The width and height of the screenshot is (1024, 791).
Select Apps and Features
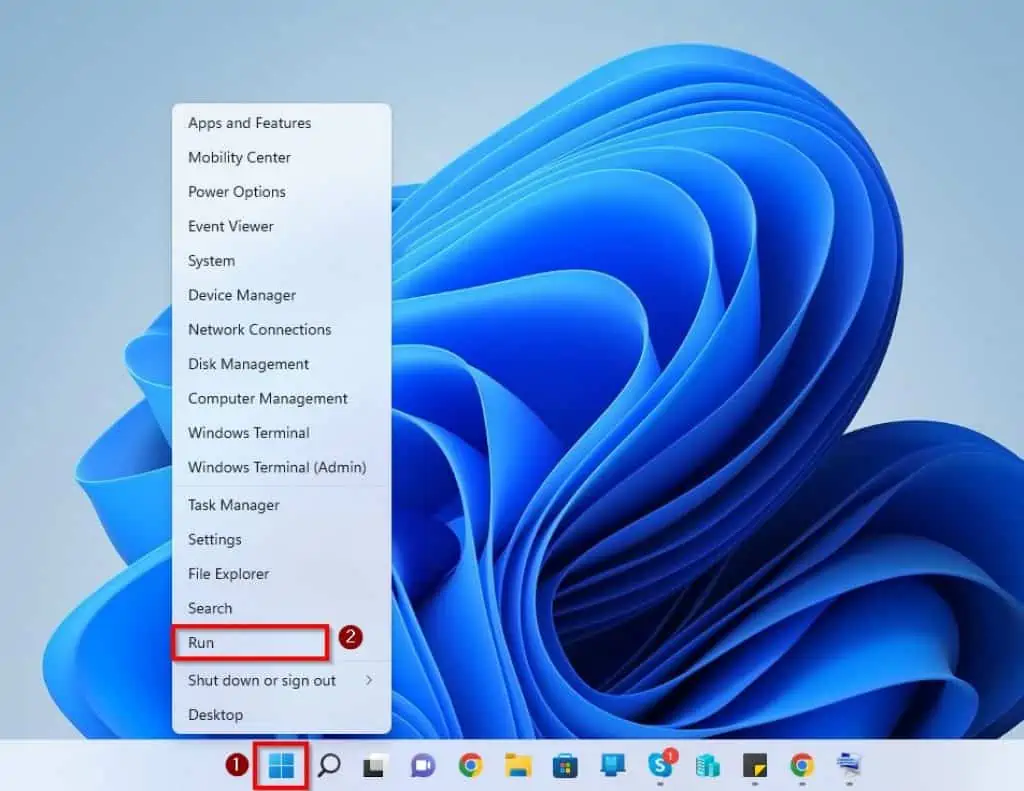[x=249, y=123]
